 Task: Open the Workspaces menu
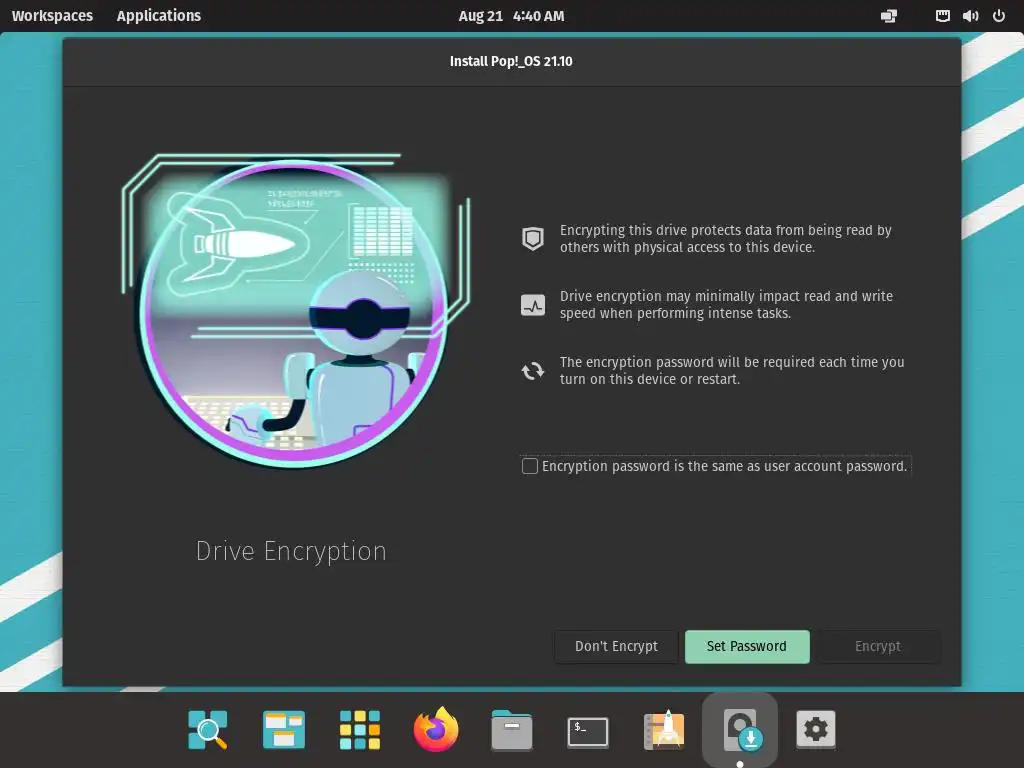click(x=52, y=16)
